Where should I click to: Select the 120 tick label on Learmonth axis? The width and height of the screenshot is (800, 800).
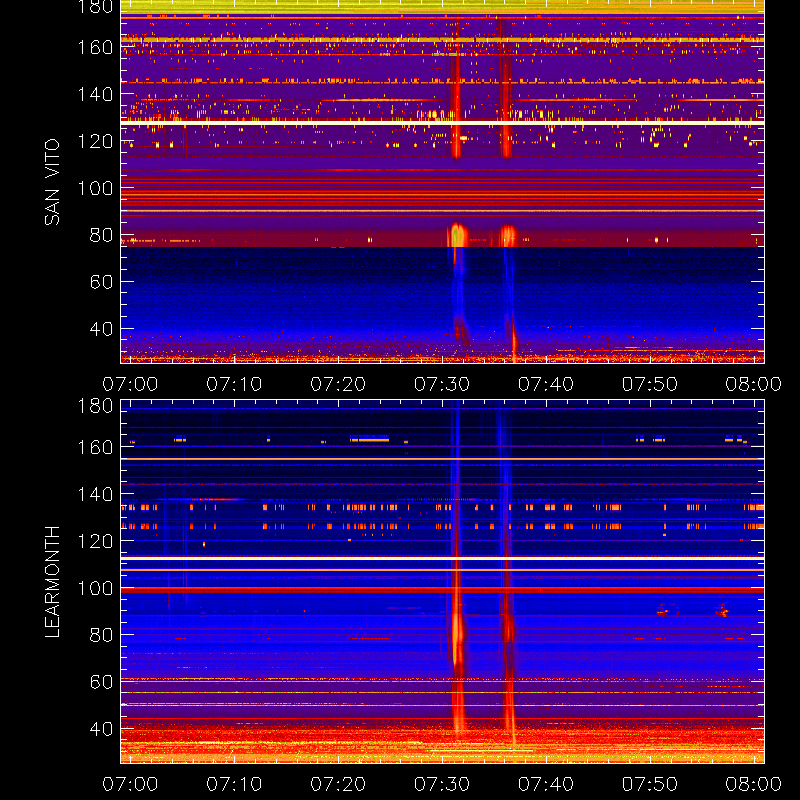click(95, 541)
